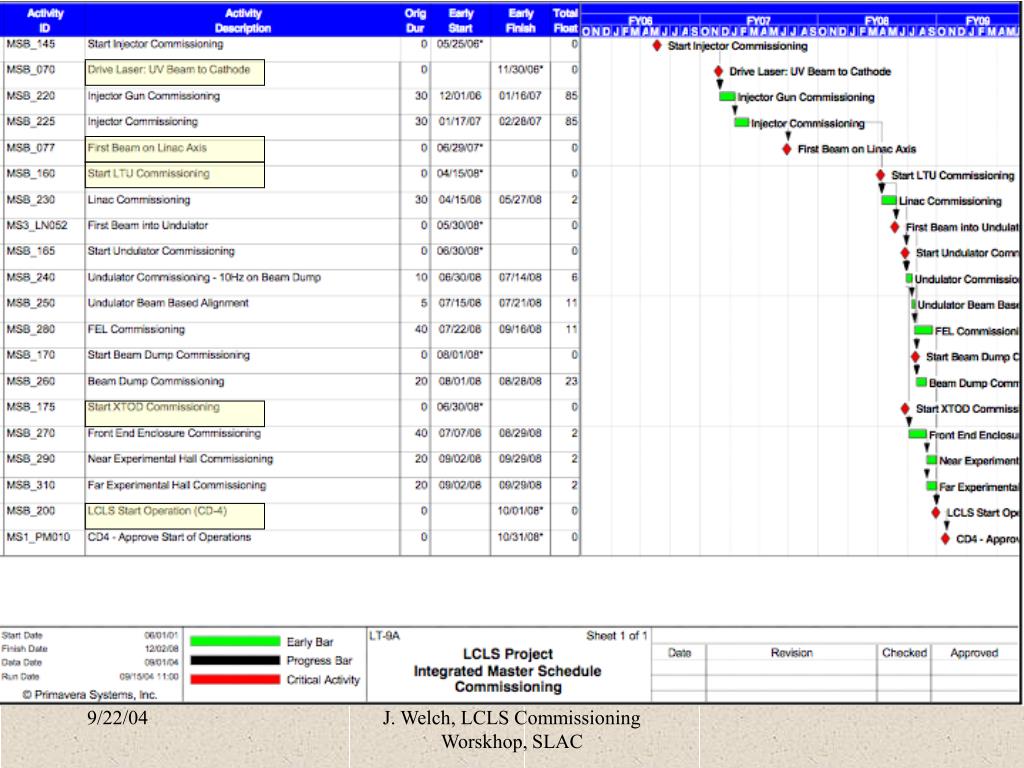Click the FY08 timescale header

click(876, 20)
